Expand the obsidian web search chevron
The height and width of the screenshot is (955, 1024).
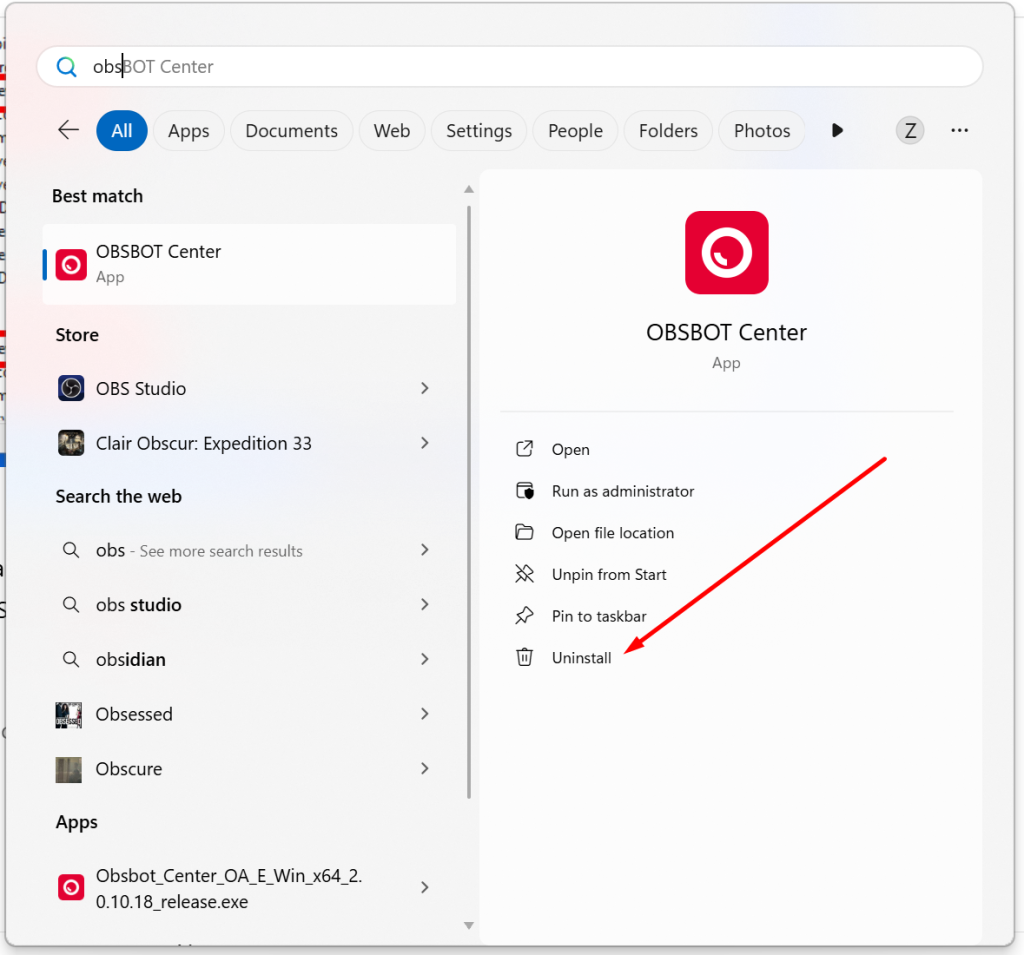pos(425,659)
